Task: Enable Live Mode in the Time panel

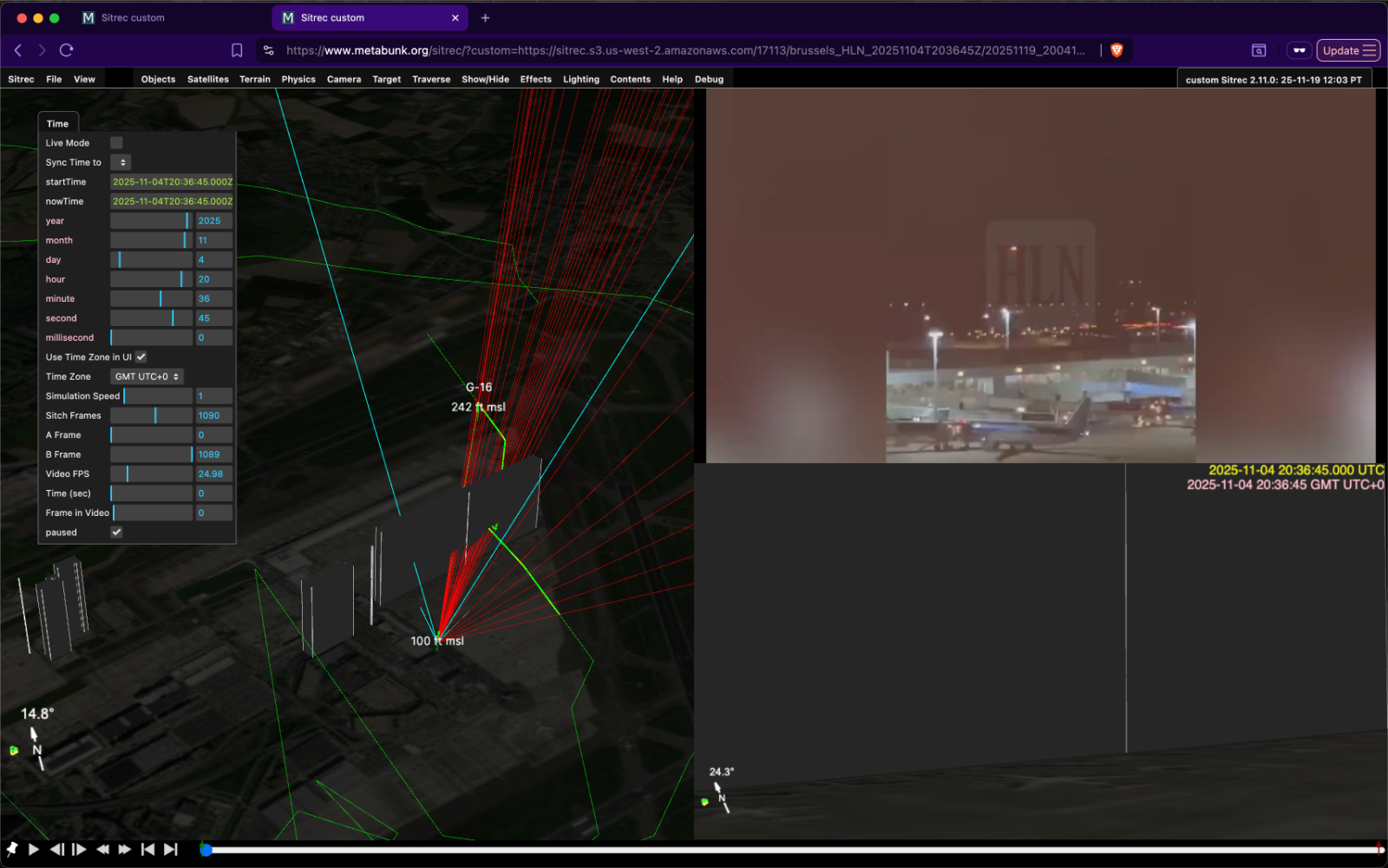Action: [116, 142]
